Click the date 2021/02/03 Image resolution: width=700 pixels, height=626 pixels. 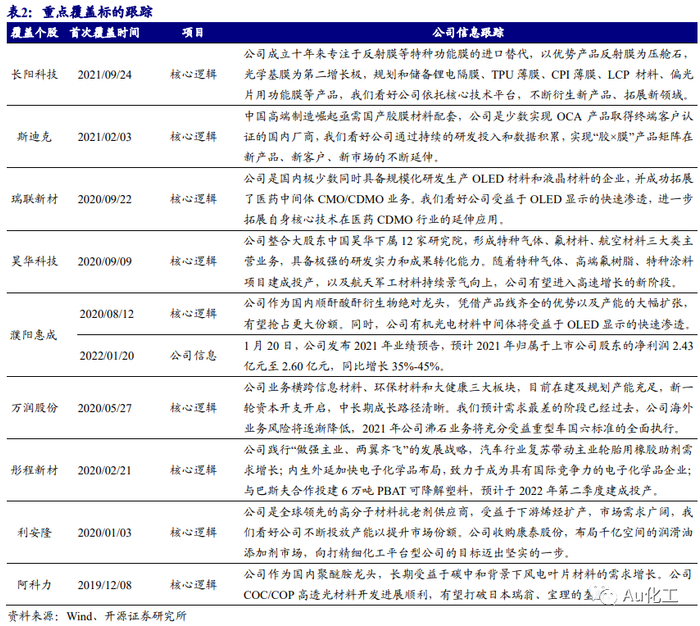tap(104, 137)
